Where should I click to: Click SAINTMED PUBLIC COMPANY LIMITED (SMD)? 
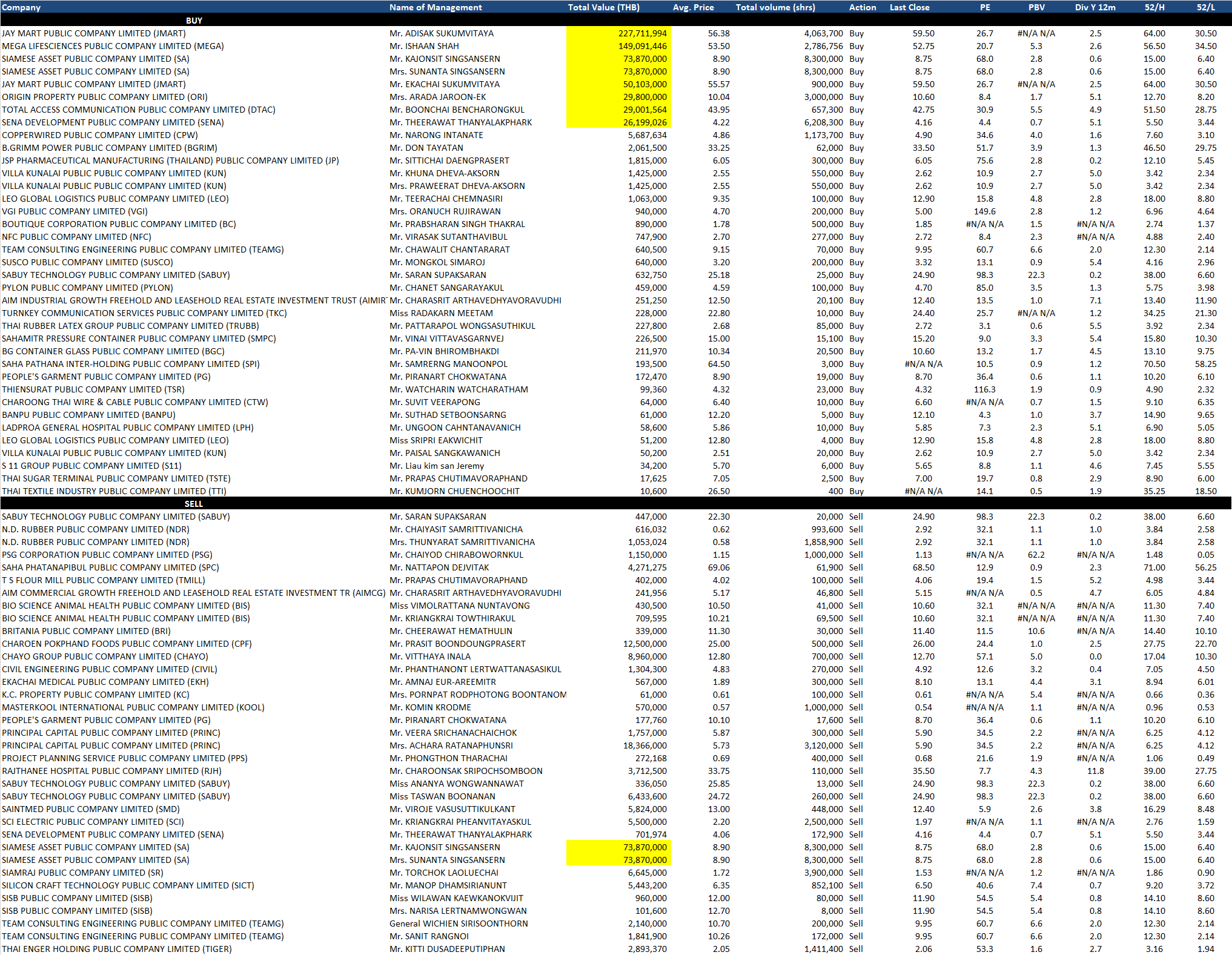(91, 809)
